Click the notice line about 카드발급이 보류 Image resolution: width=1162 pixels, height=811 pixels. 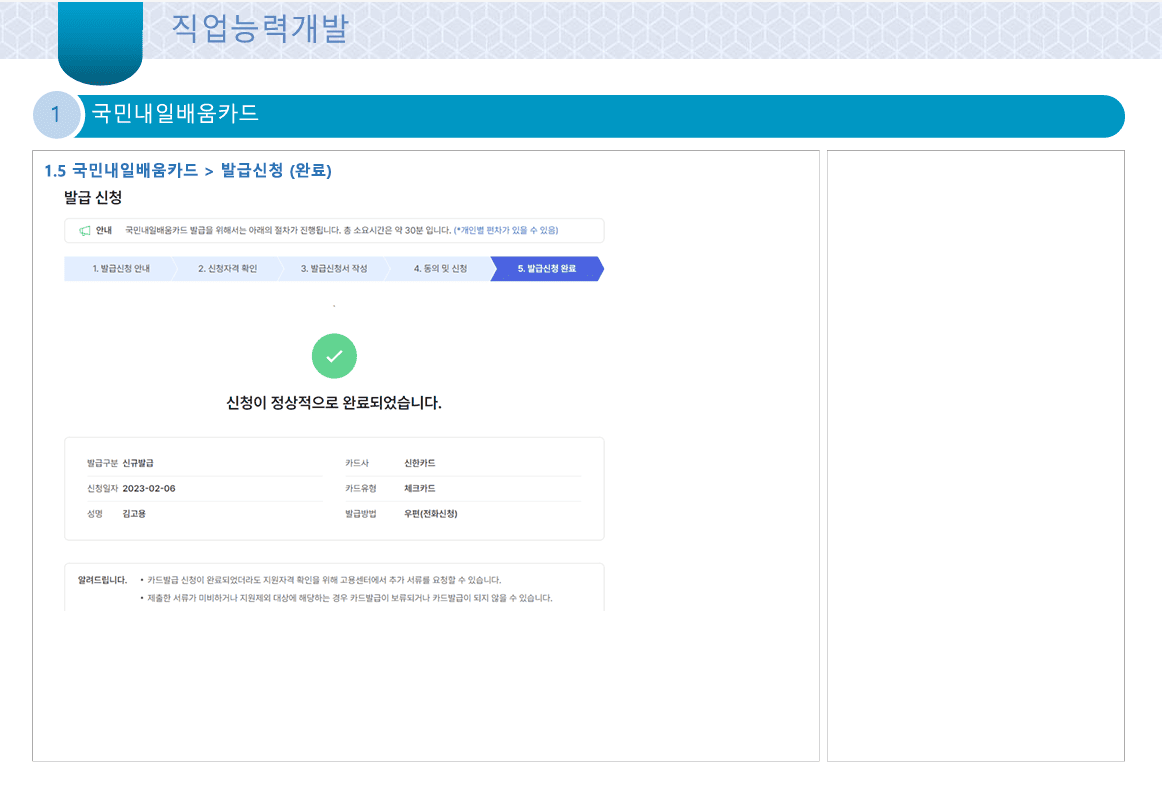tap(349, 598)
